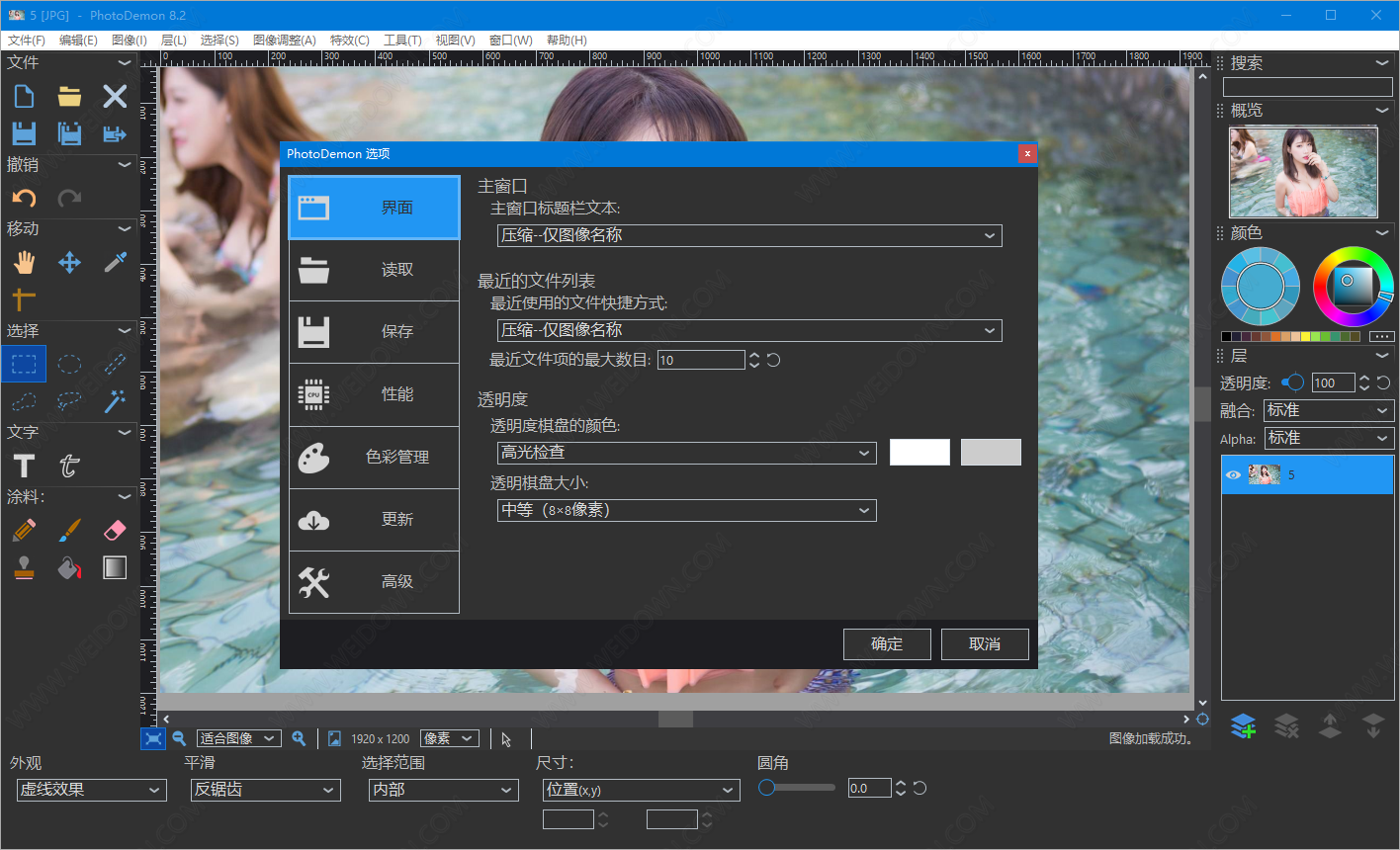The height and width of the screenshot is (850, 1400).
Task: Click the Save copy icon
Action: (x=69, y=133)
